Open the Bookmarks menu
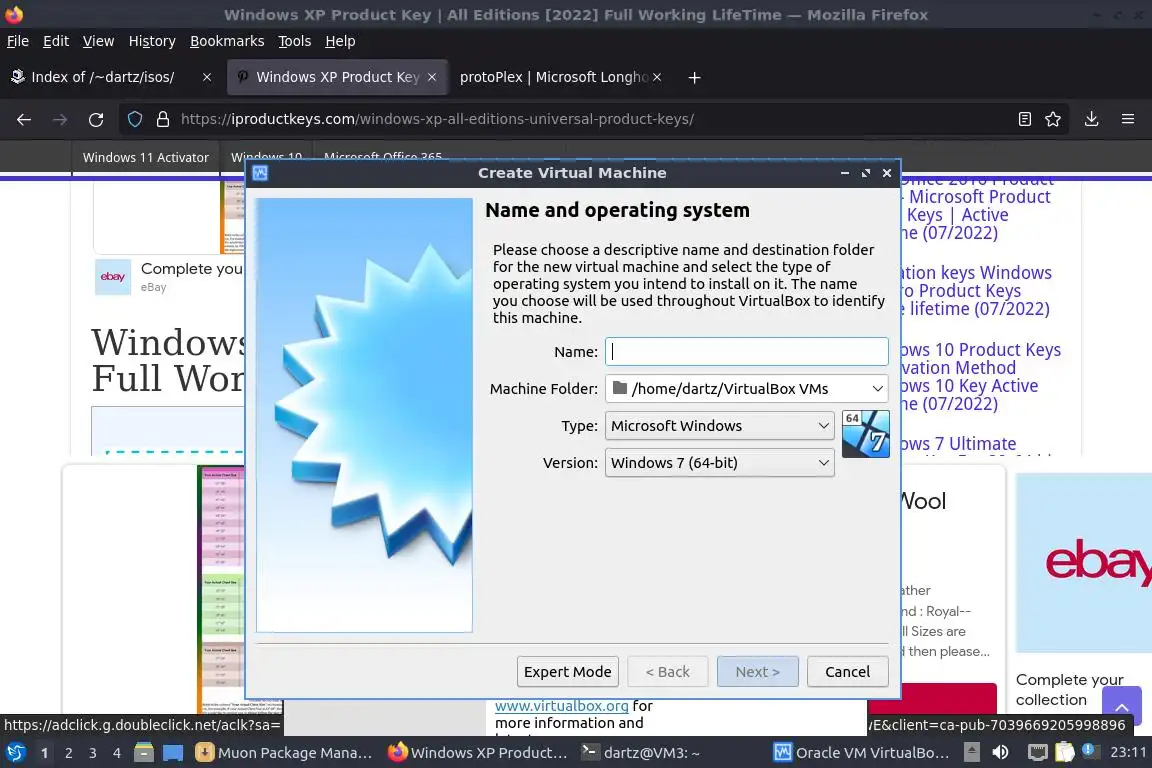The image size is (1152, 768). coord(227,41)
